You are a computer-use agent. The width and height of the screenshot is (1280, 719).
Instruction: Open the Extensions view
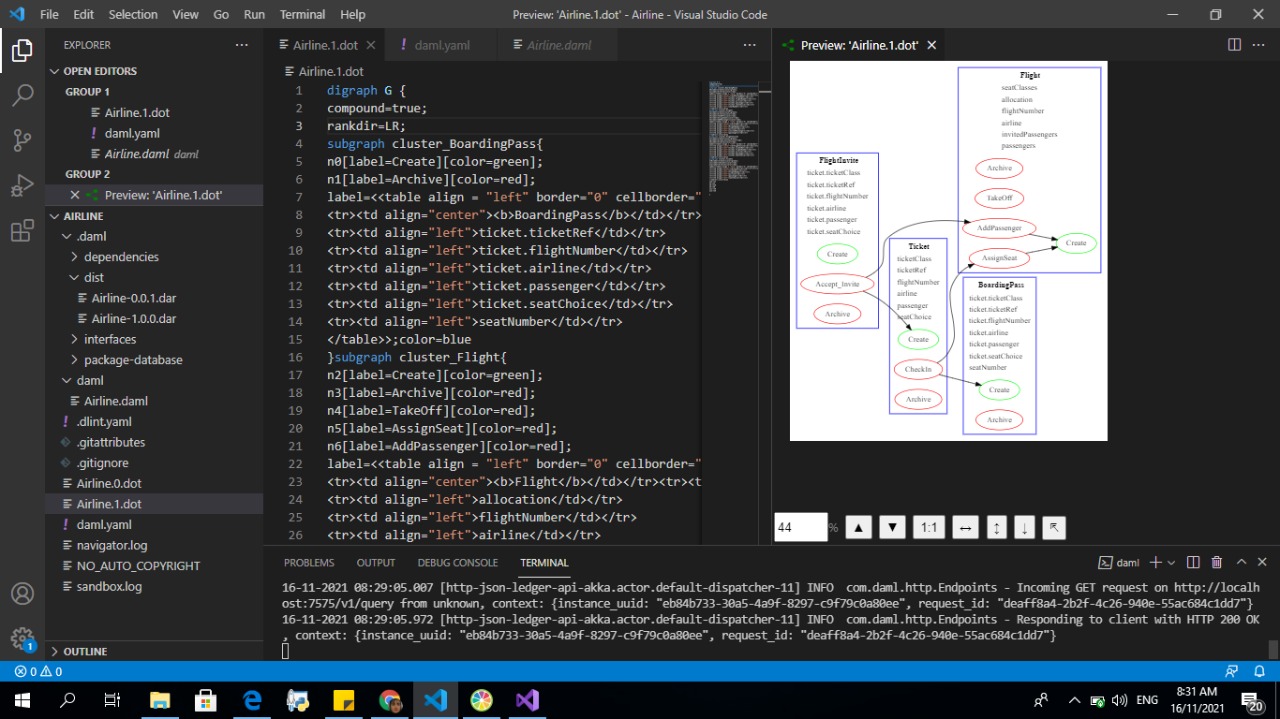22,232
